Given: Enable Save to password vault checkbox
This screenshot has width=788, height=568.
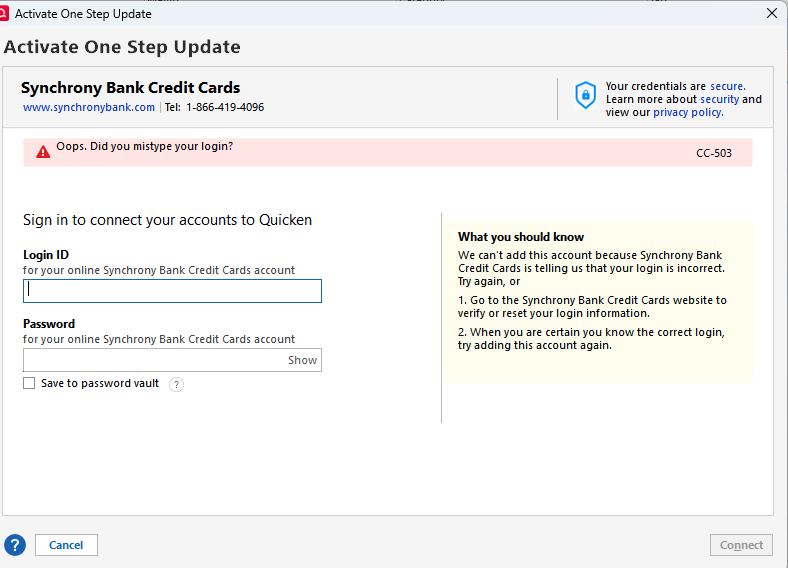Looking at the screenshot, I should (29, 383).
